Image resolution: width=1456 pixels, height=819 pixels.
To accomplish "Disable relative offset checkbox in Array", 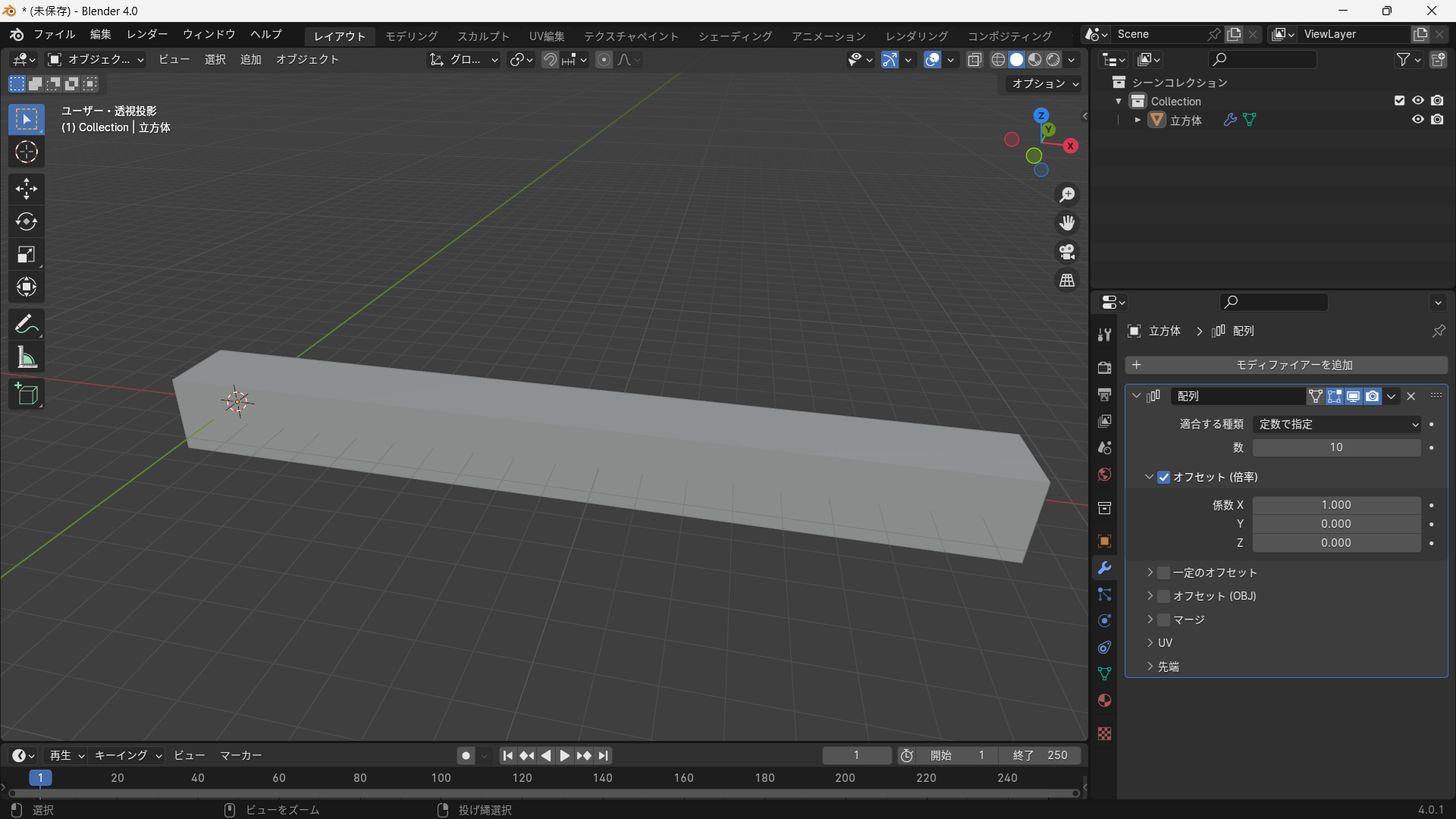I will [1164, 477].
